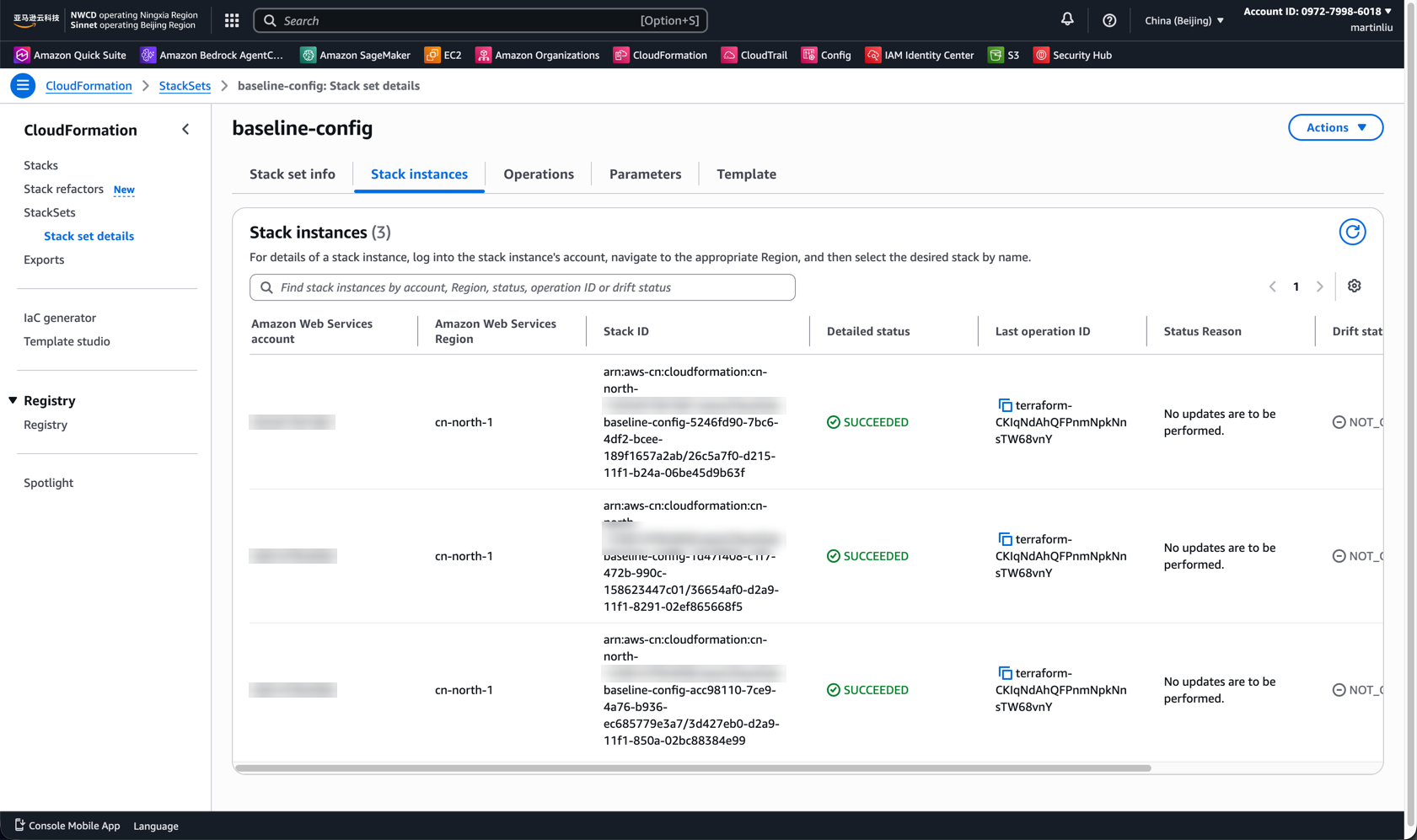Open Amazon SageMaker shortcut
Viewport: 1417px width, 840px height.
click(x=356, y=55)
